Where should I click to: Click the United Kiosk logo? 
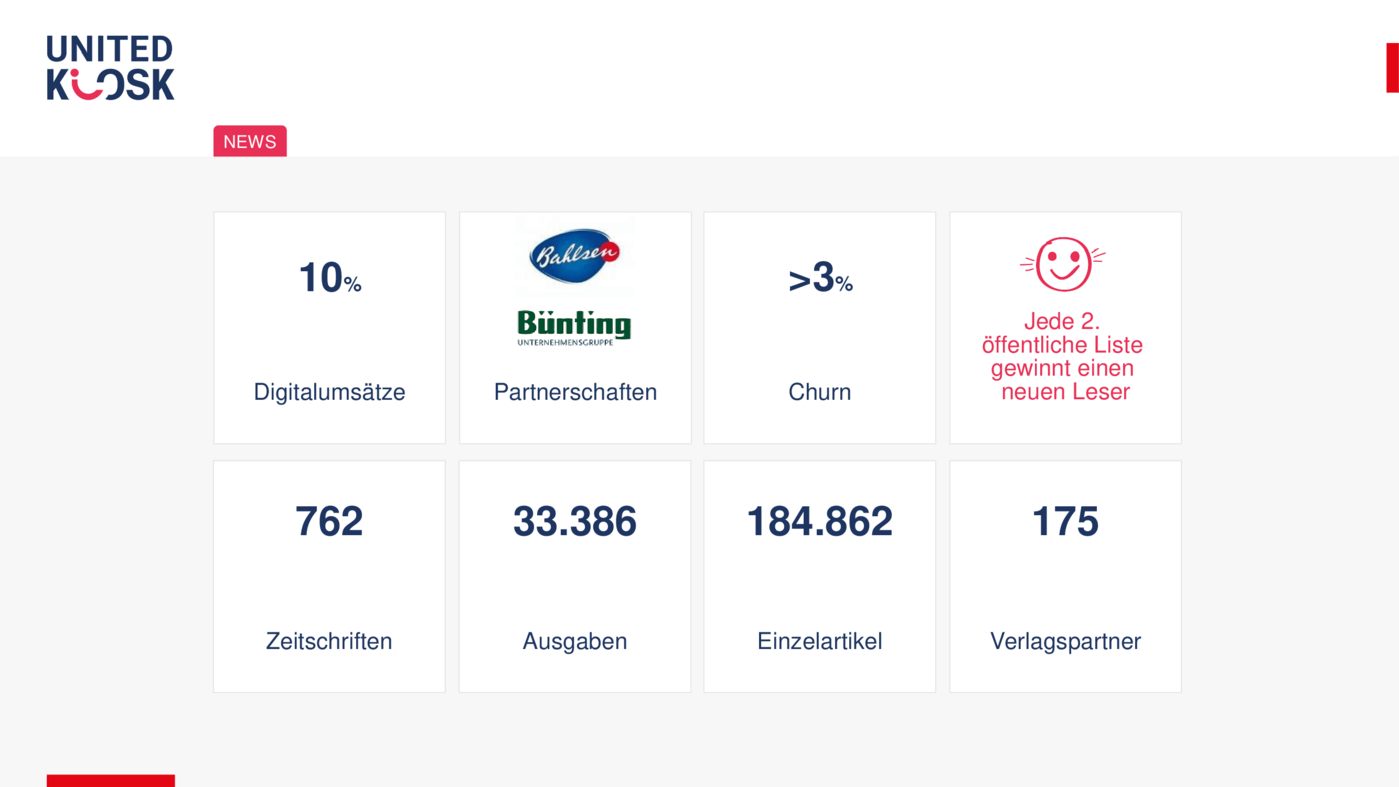[110, 68]
